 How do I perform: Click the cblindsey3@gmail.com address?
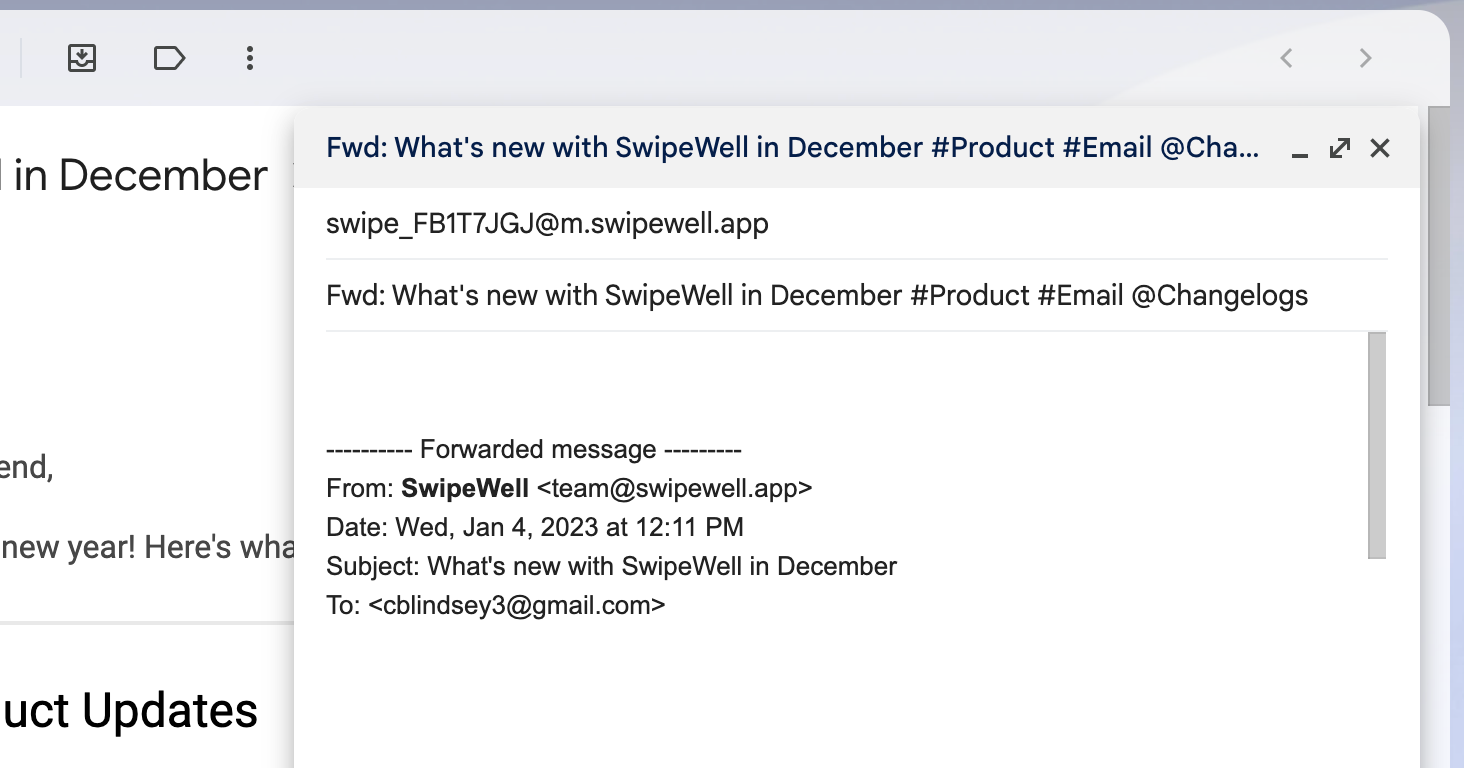(x=517, y=605)
